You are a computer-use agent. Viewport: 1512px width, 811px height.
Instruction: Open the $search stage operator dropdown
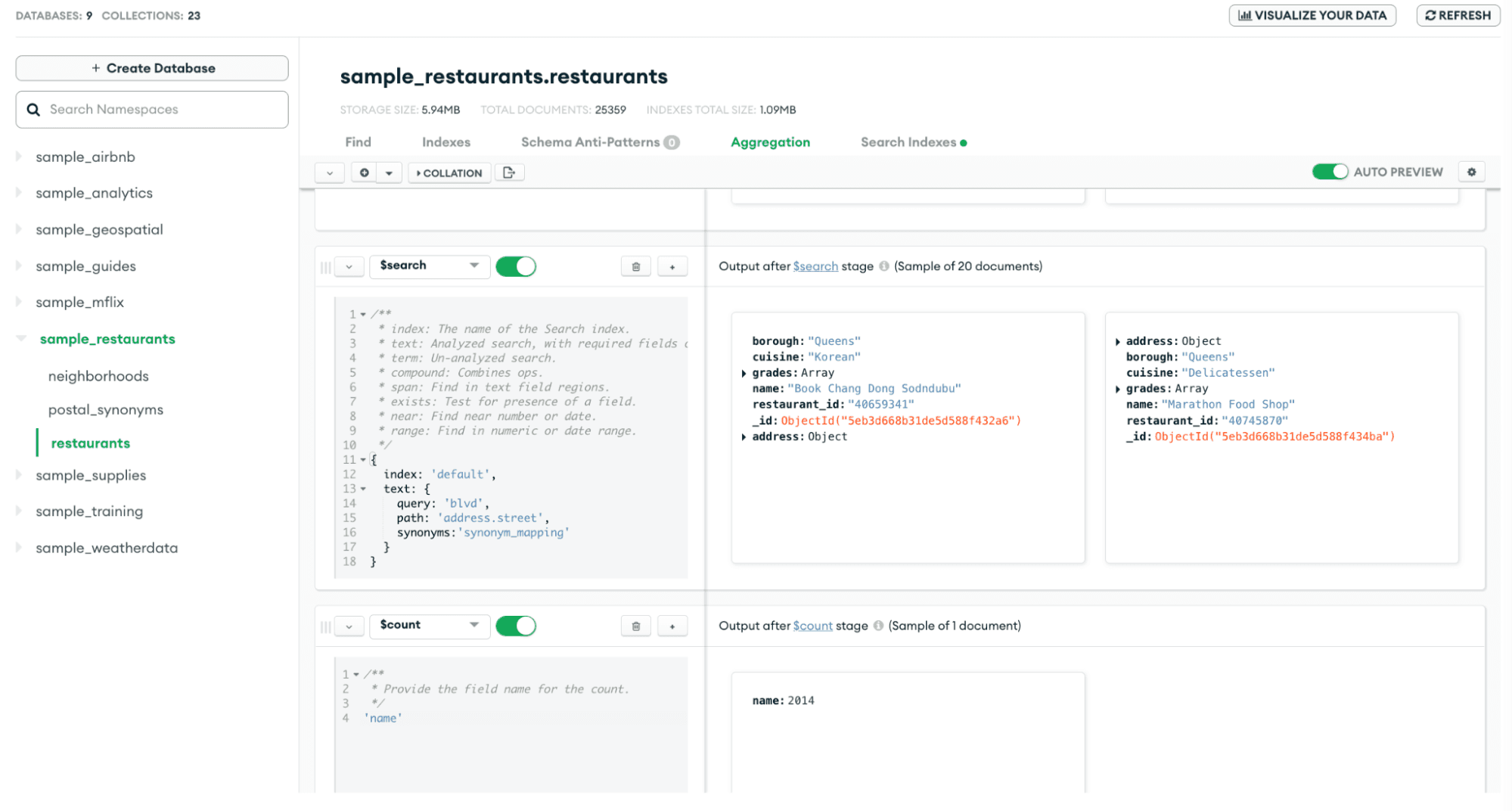[x=429, y=266]
